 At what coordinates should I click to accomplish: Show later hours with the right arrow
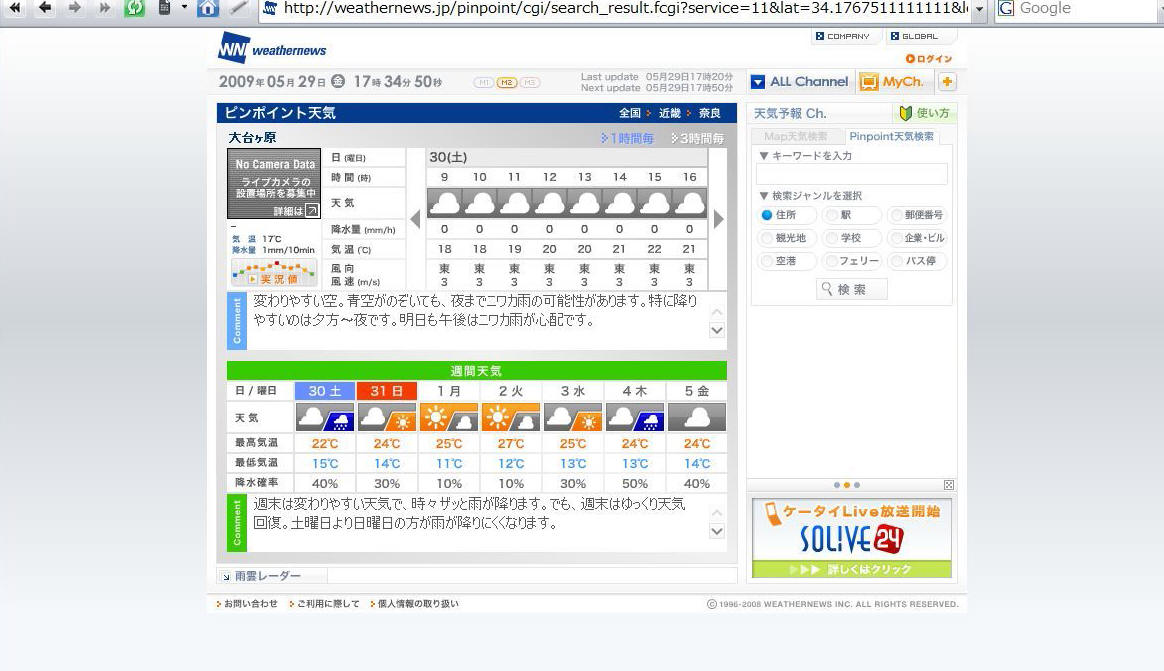[x=719, y=219]
